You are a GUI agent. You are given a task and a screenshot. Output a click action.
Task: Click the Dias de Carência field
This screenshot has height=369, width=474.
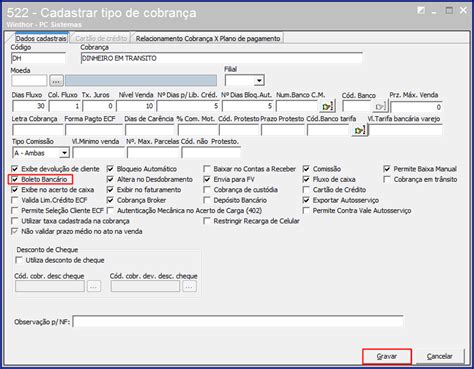click(150, 130)
